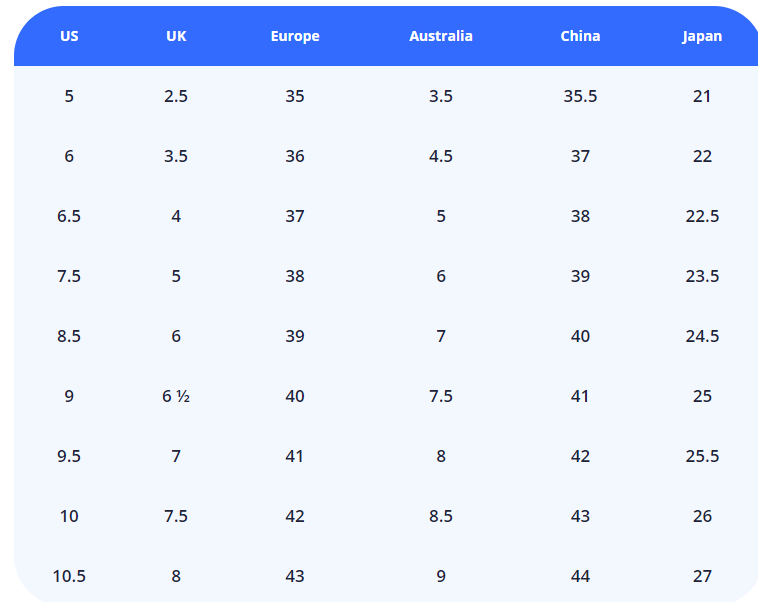Select the UK size 2.5 cell
758x602 pixels.
(x=176, y=96)
